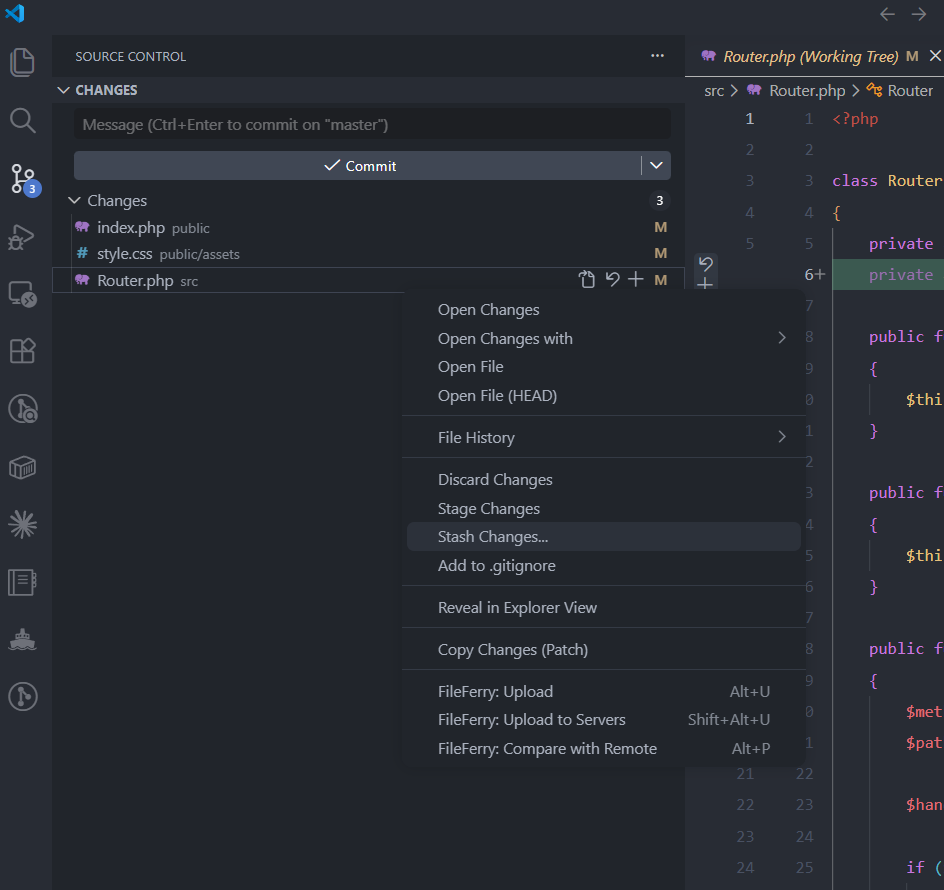This screenshot has width=944, height=890.
Task: Open file icon on Router.php row
Action: point(586,279)
